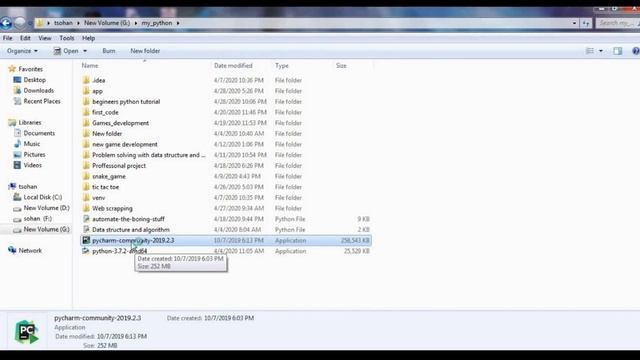The height and width of the screenshot is (360, 640).
Task: Create a New folder from toolbar
Action: click(x=145, y=51)
